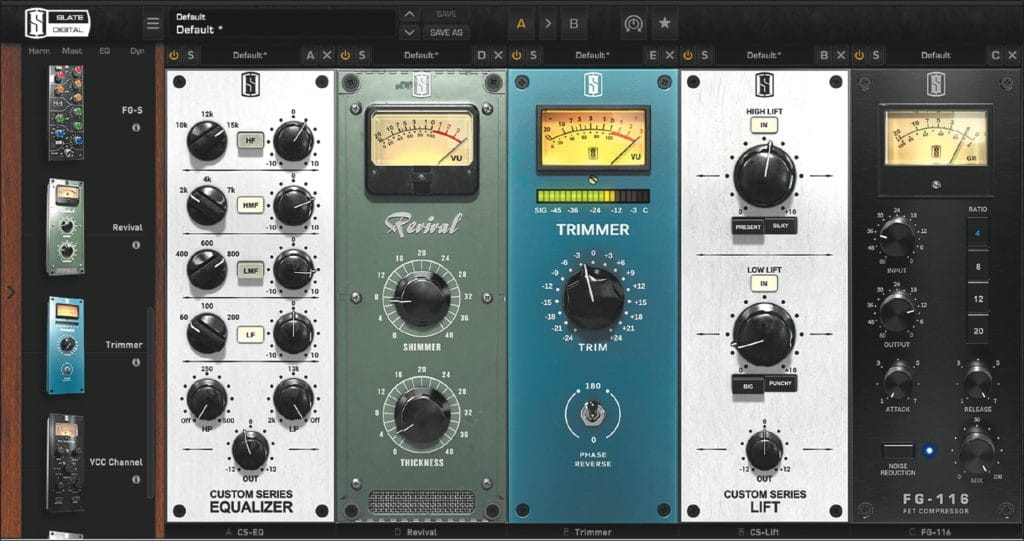Remove the CS-Lift module with X
This screenshot has height=541, width=1024.
tap(841, 56)
